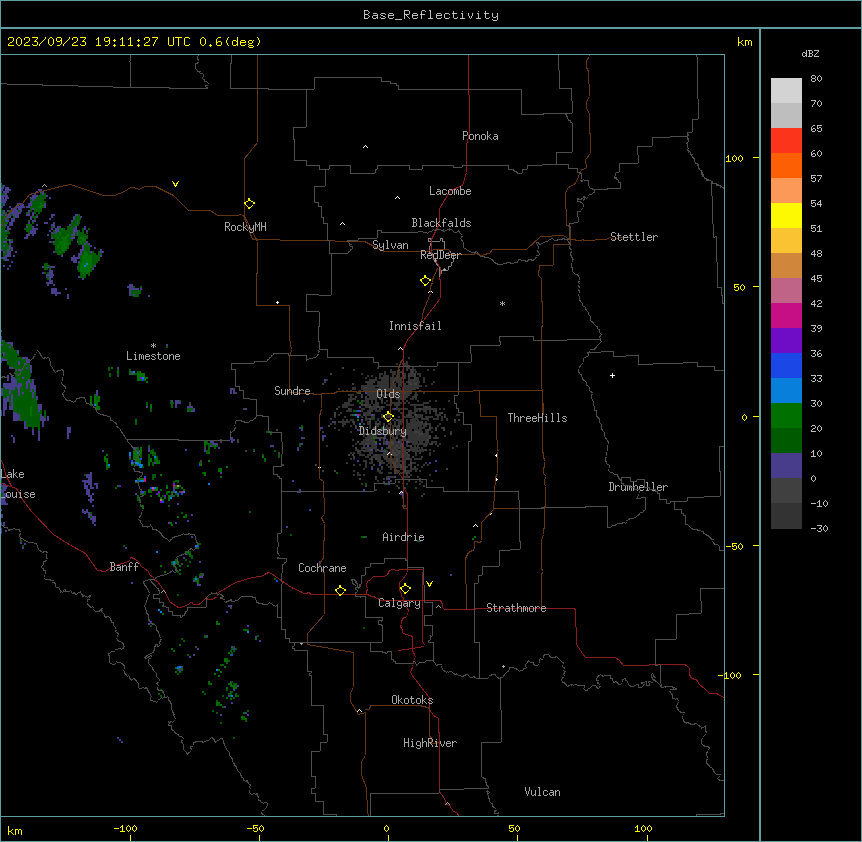
Task: Click the yellow V marker near Calgary
Action: (429, 584)
